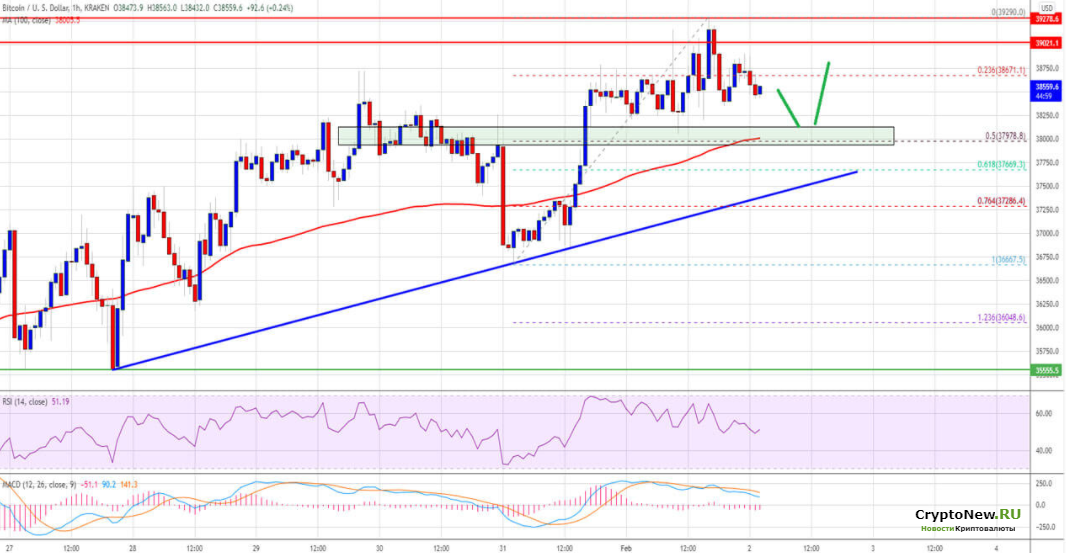
Task: Click the 36750.0 tick on price axis
Action: pos(1048,257)
